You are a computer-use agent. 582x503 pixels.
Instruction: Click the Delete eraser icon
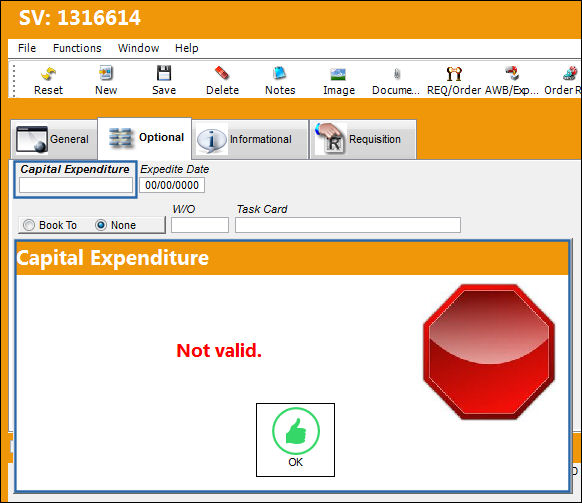(x=222, y=80)
